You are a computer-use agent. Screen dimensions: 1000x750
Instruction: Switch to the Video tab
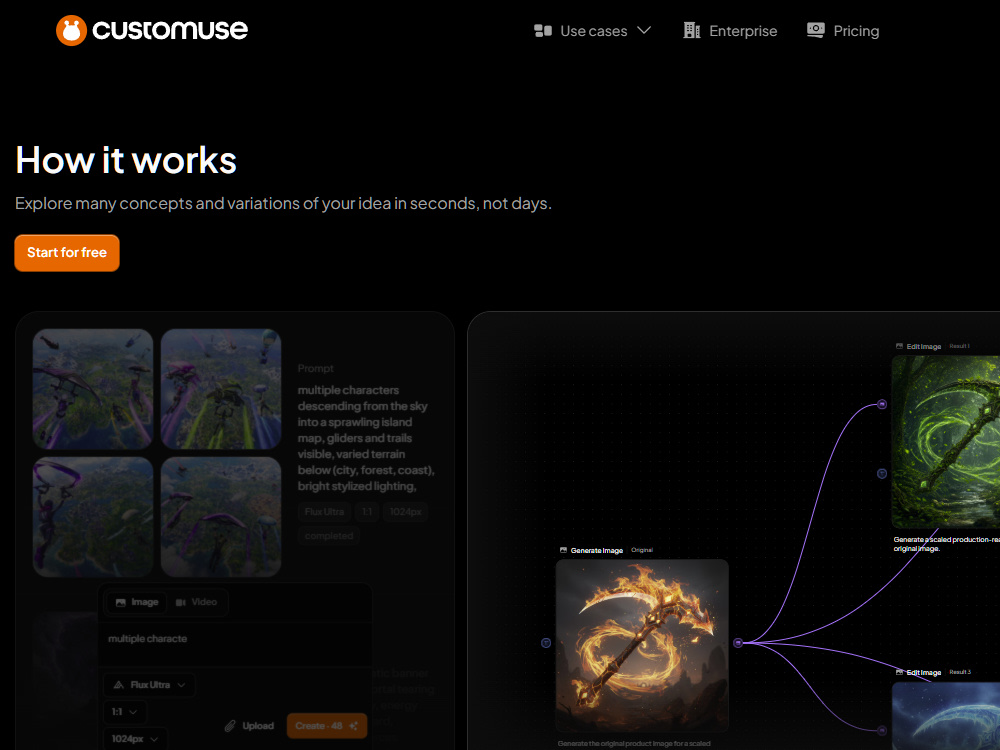tap(196, 602)
